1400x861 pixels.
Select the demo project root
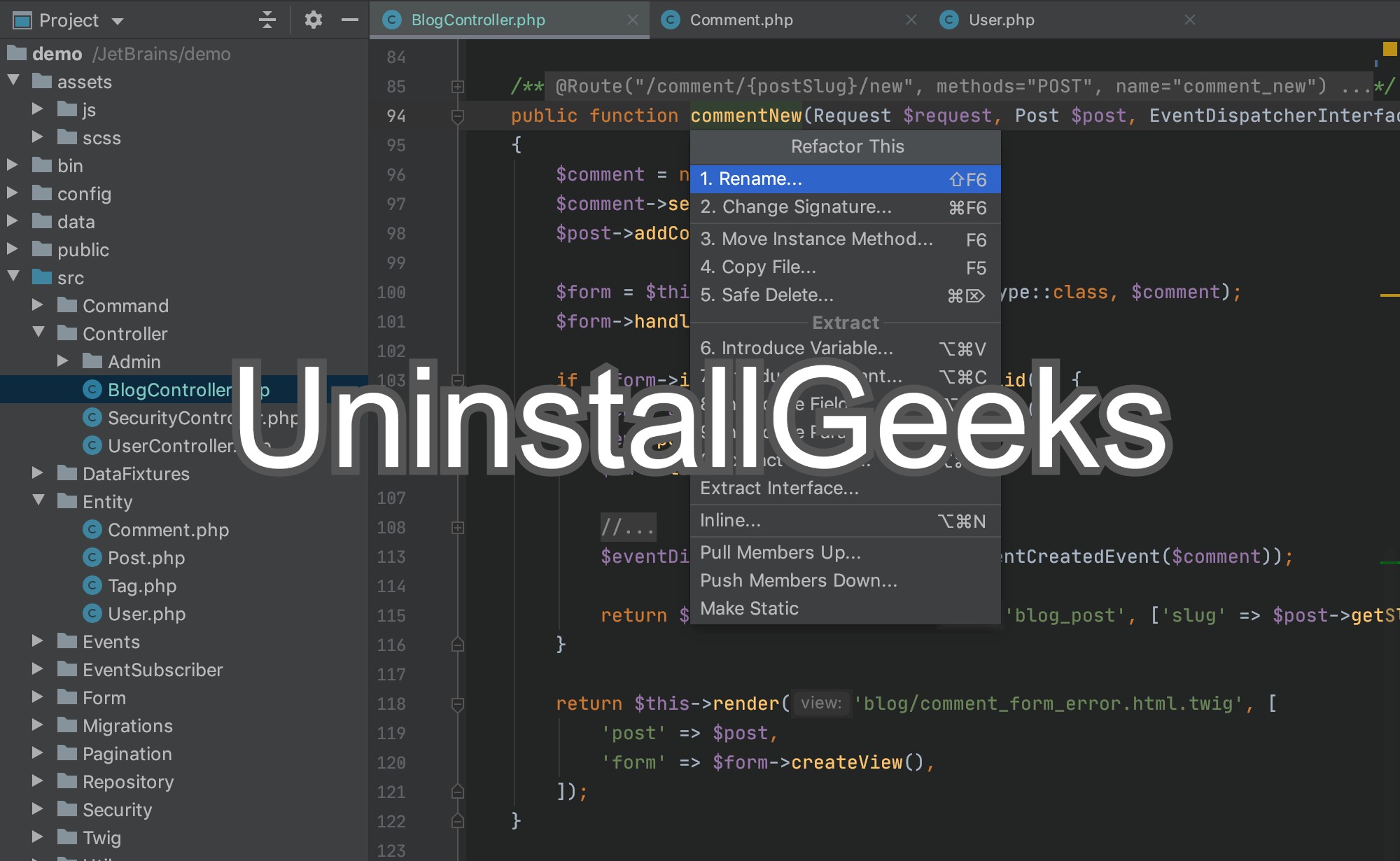click(57, 54)
